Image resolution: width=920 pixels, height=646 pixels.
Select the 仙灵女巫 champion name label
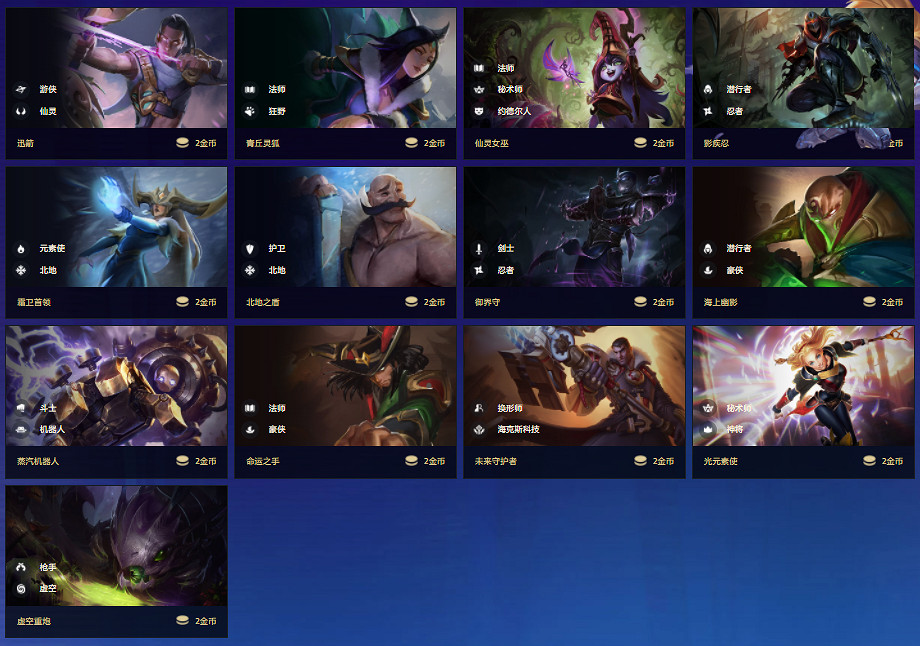492,143
